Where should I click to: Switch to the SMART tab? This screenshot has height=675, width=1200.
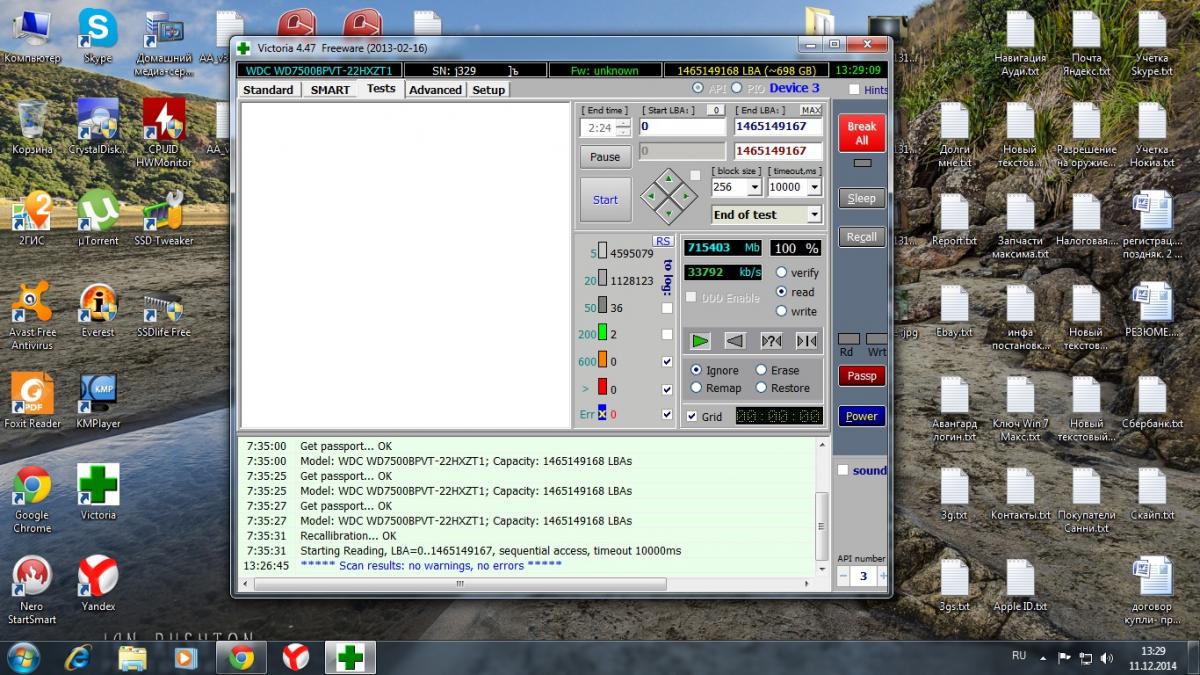(x=330, y=90)
